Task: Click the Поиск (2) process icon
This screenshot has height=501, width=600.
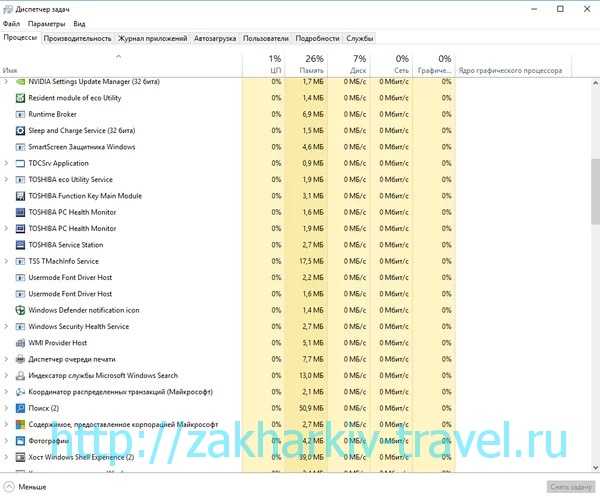Action: coord(20,408)
